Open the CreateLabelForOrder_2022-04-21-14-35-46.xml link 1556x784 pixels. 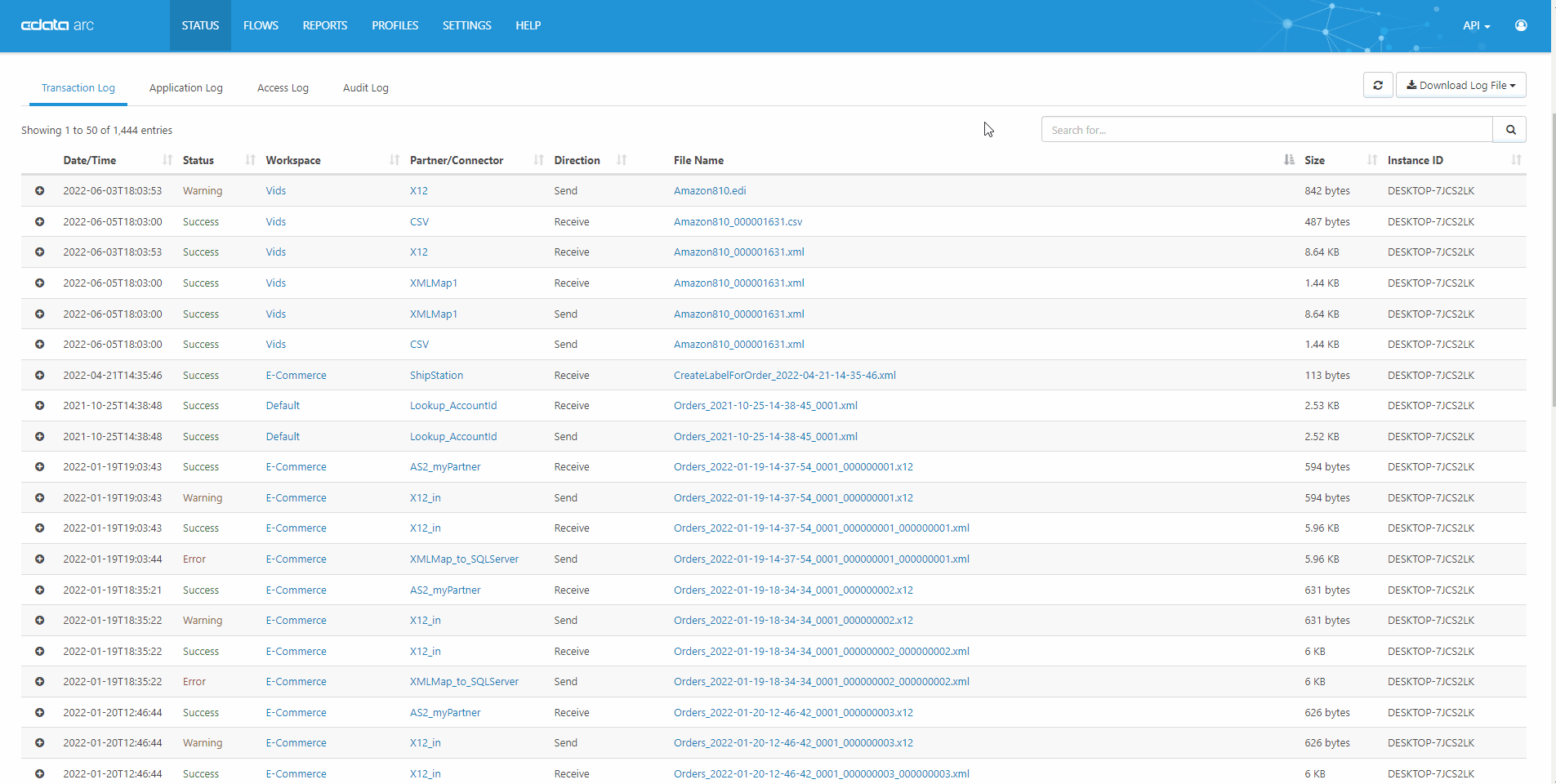pyautogui.click(x=785, y=376)
